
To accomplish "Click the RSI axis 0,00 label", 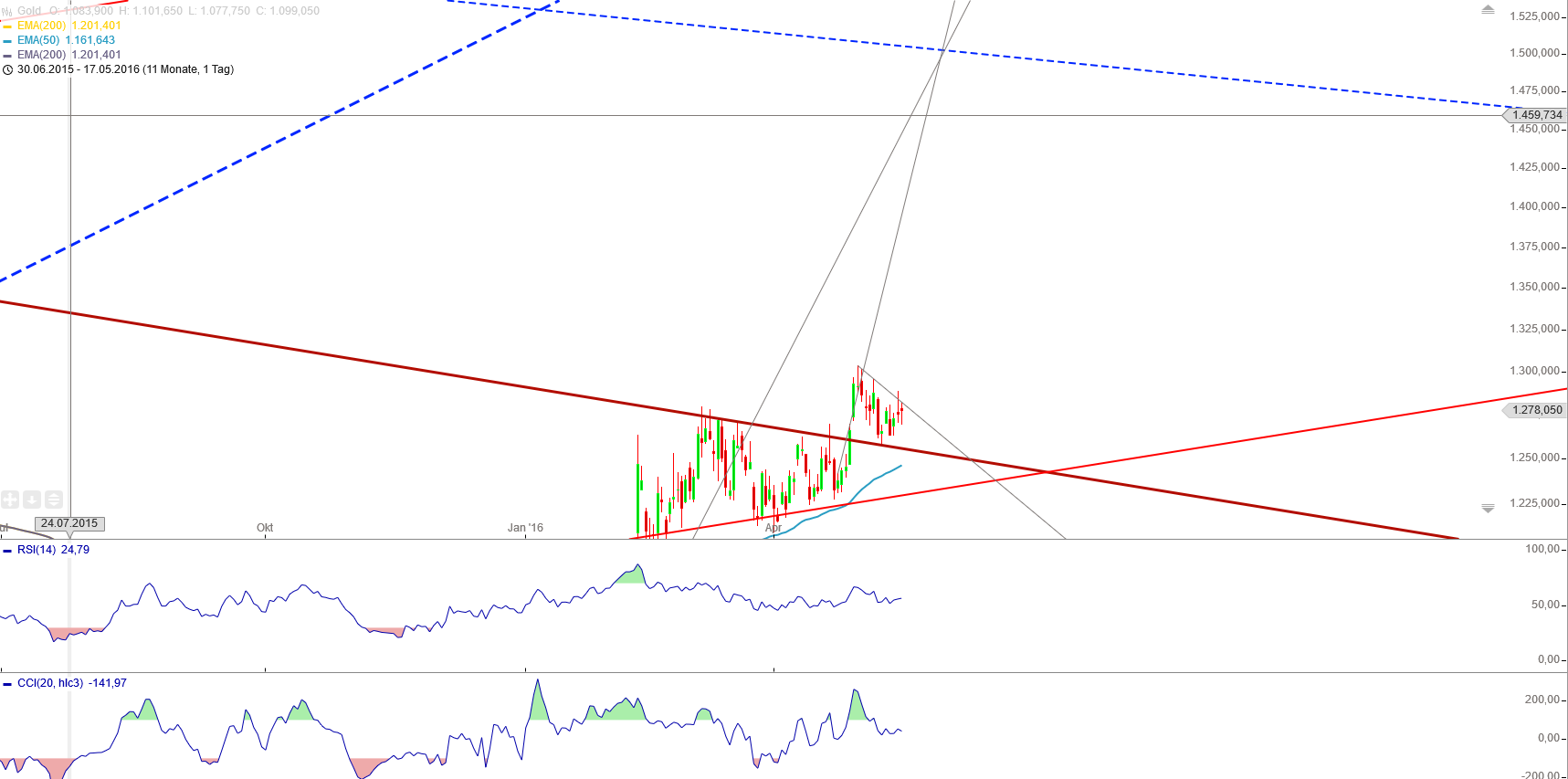I will coord(1549,659).
